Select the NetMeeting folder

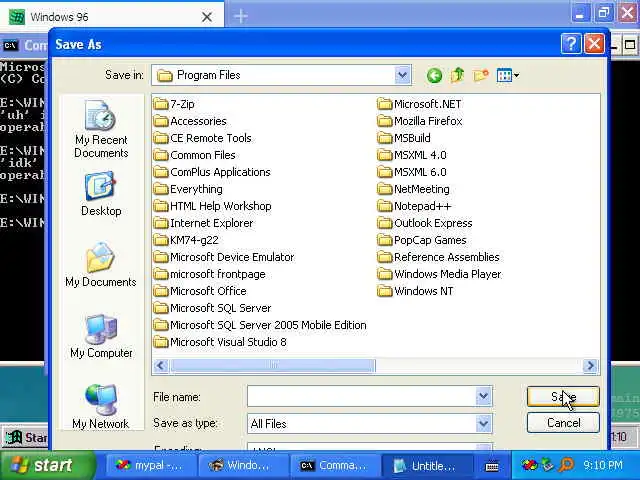click(414, 189)
